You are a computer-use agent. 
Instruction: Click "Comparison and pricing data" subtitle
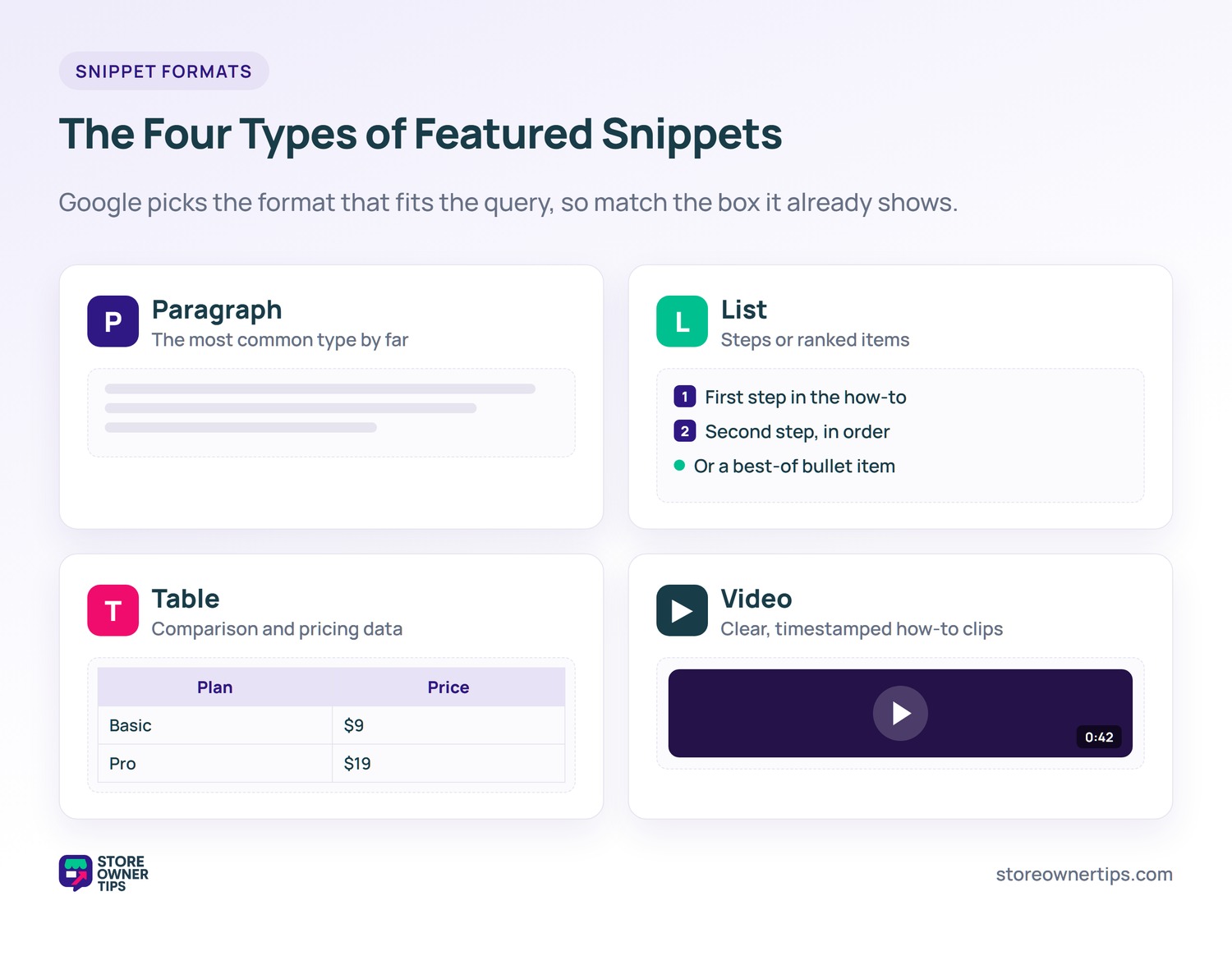point(277,629)
